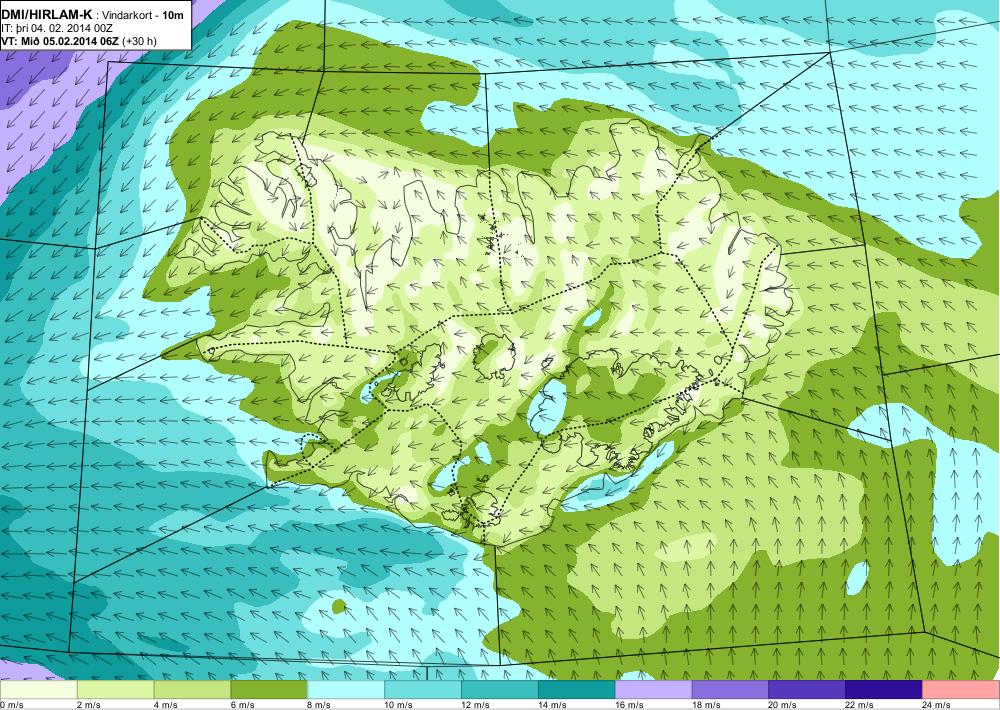The image size is (1000, 710).
Task: Click the medium teal 12 m/s legend swatch
Action: 499,689
